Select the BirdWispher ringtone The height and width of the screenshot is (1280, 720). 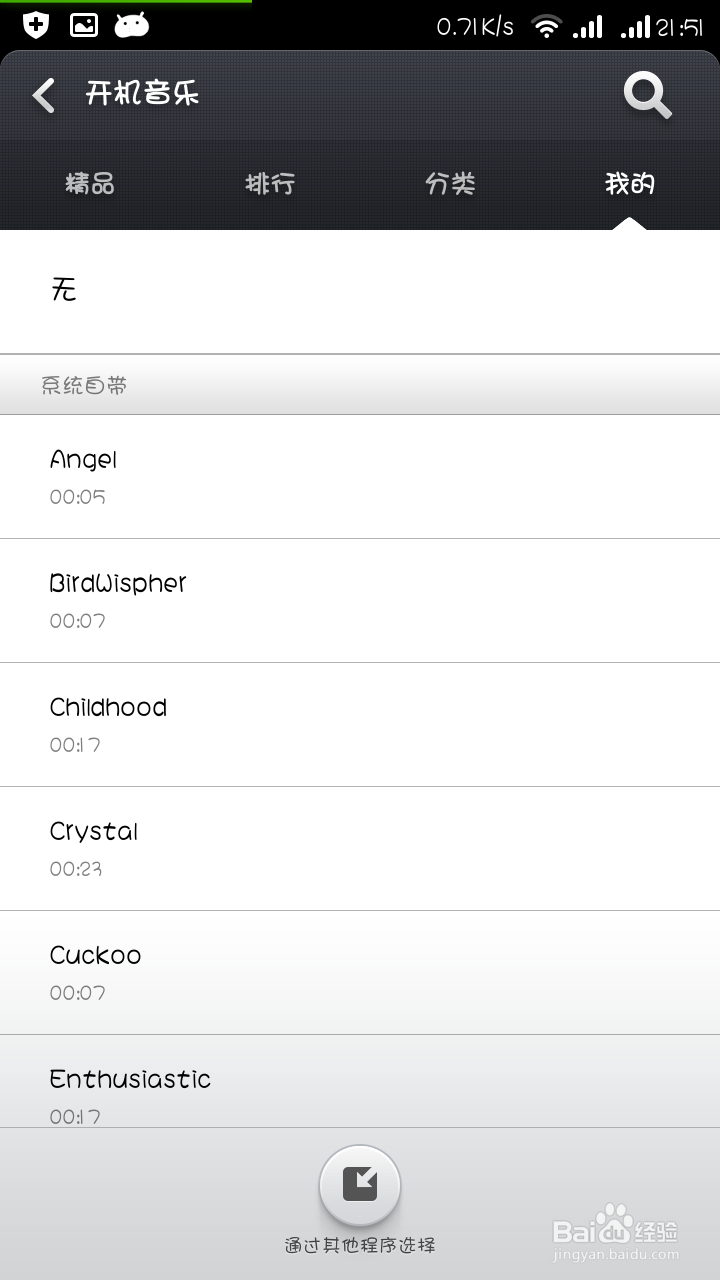(x=360, y=601)
